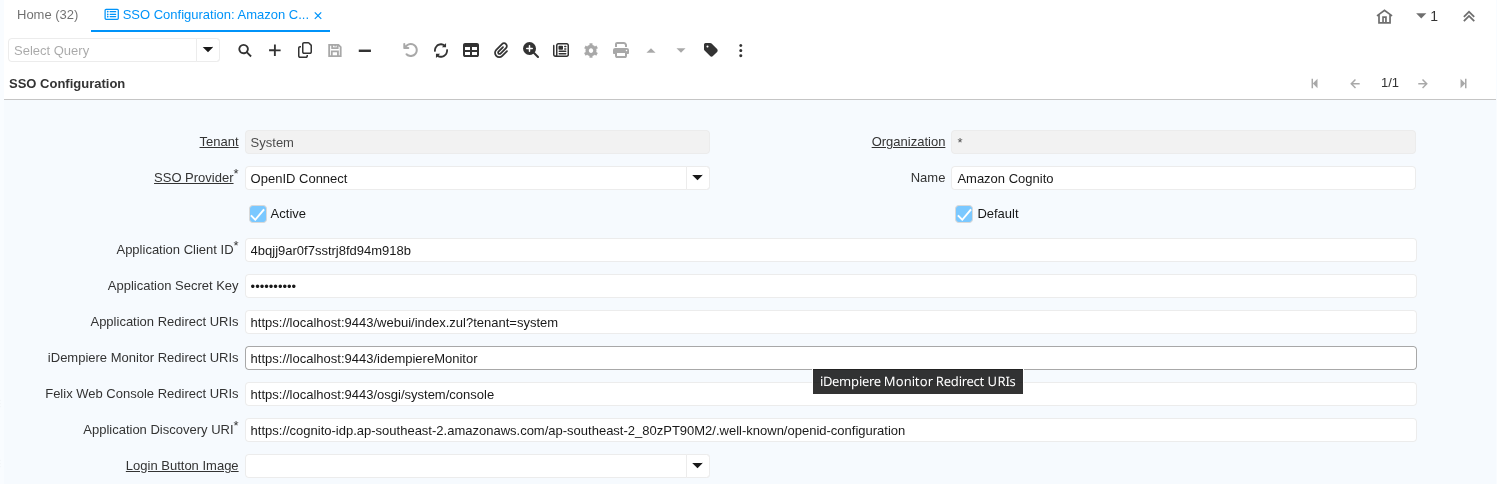Click the Undo changes icon
Viewport: 1497px width, 484px height.
pos(410,50)
